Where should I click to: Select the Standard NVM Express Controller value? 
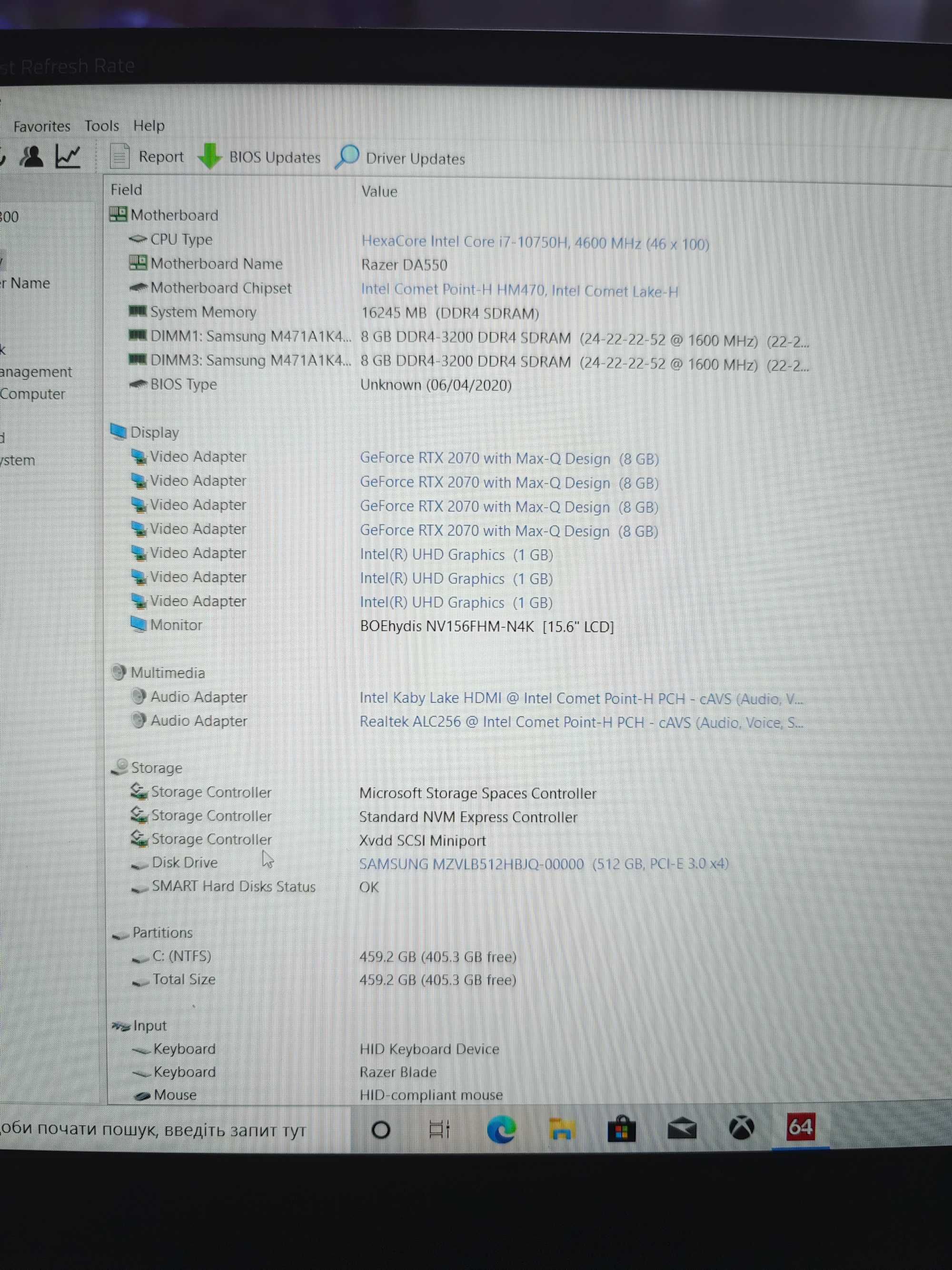[468, 817]
